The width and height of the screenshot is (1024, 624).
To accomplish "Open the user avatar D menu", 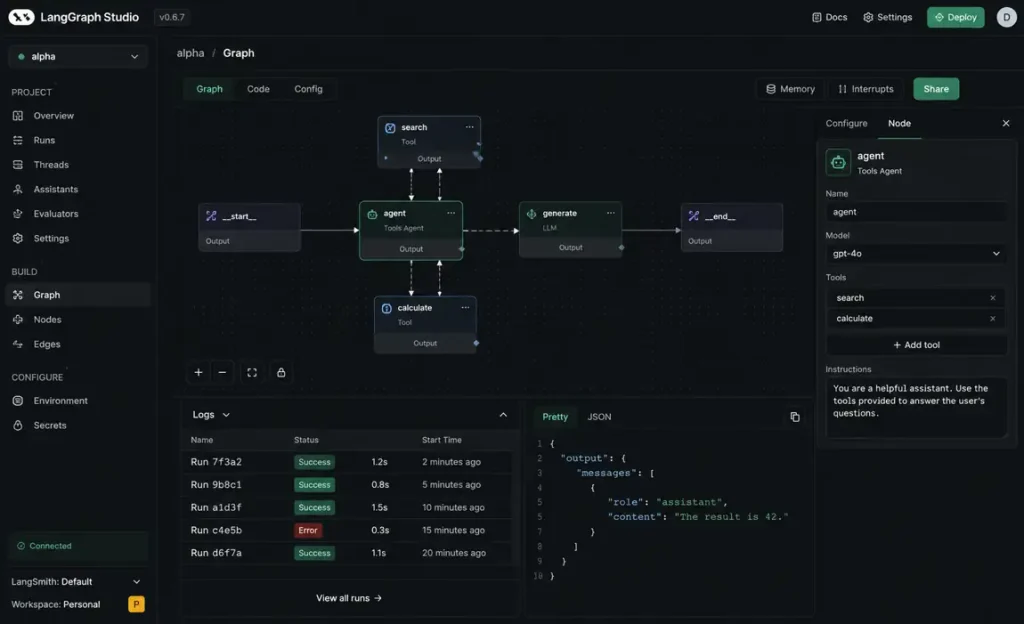I will coord(1006,17).
